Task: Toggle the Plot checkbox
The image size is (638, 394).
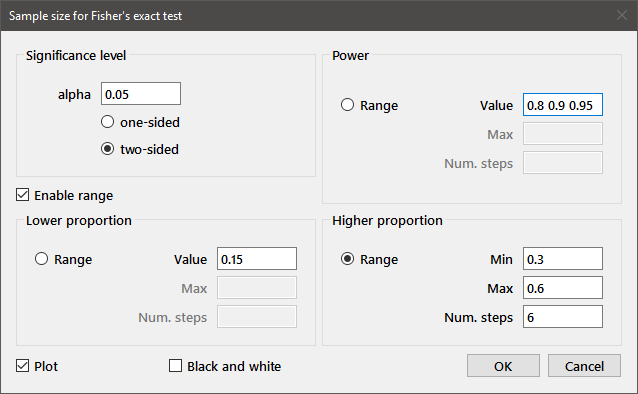Action: (37, 366)
